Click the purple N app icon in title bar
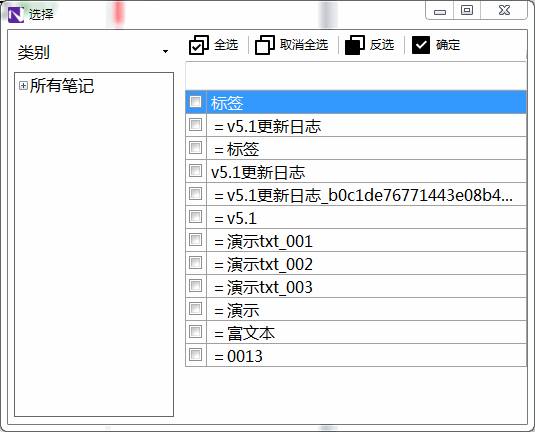Viewport: 535px width, 432px height. (16, 15)
